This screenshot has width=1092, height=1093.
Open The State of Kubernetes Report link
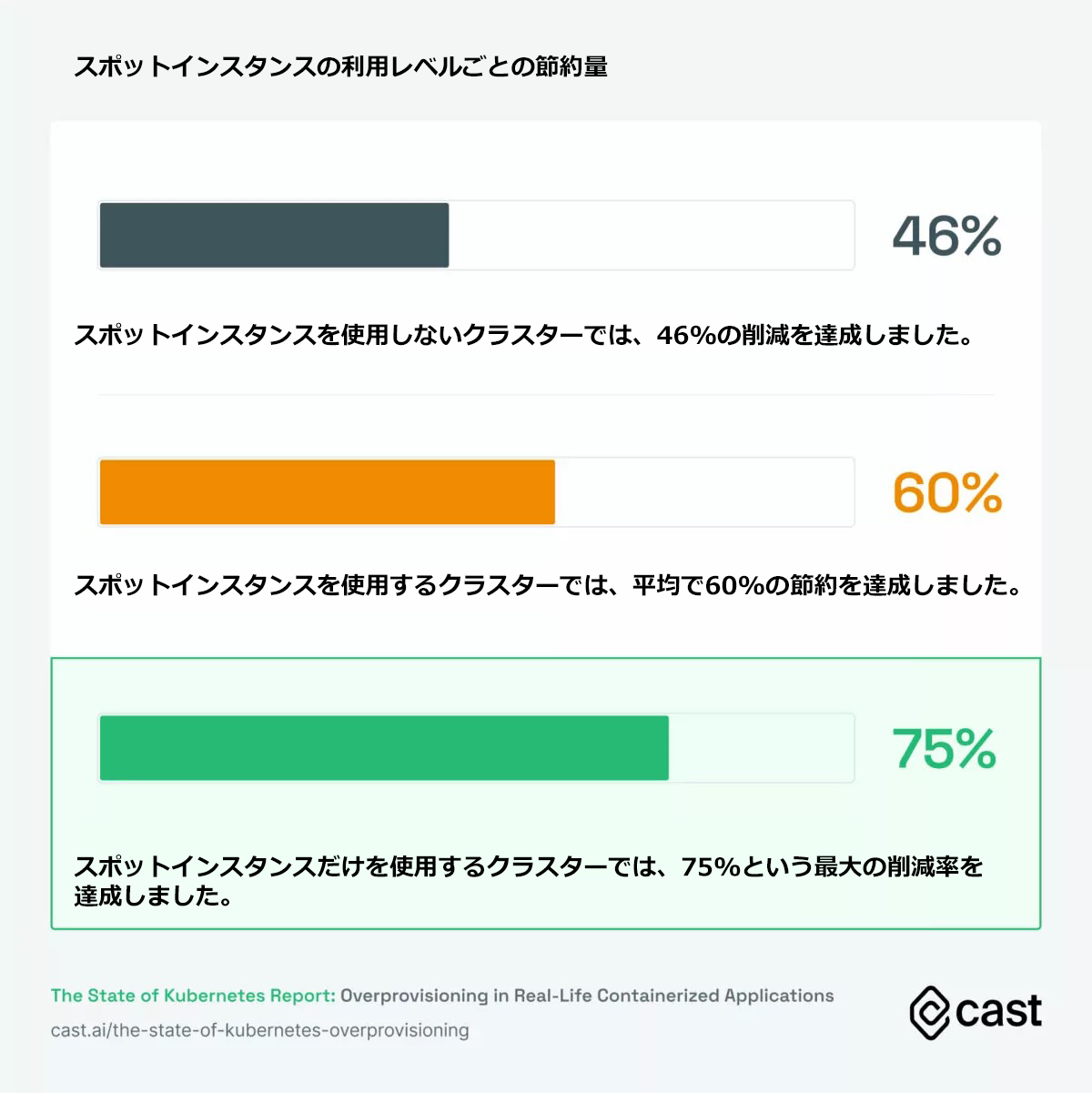pyautogui.click(x=193, y=996)
